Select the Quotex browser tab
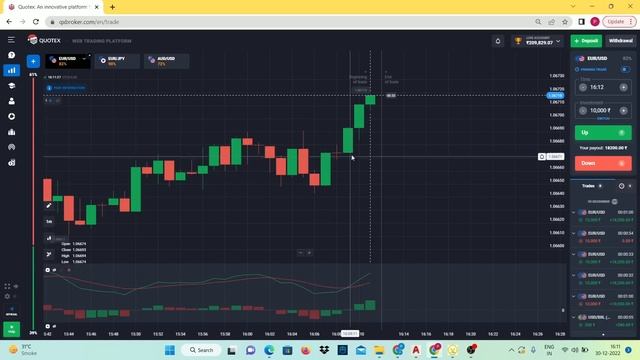The width and height of the screenshot is (640, 360). [x=53, y=7]
